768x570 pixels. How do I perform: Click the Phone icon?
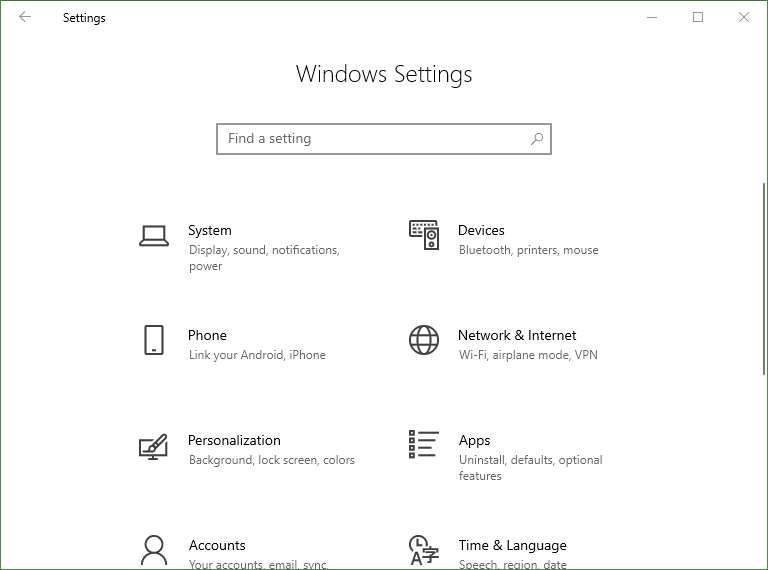pos(153,340)
